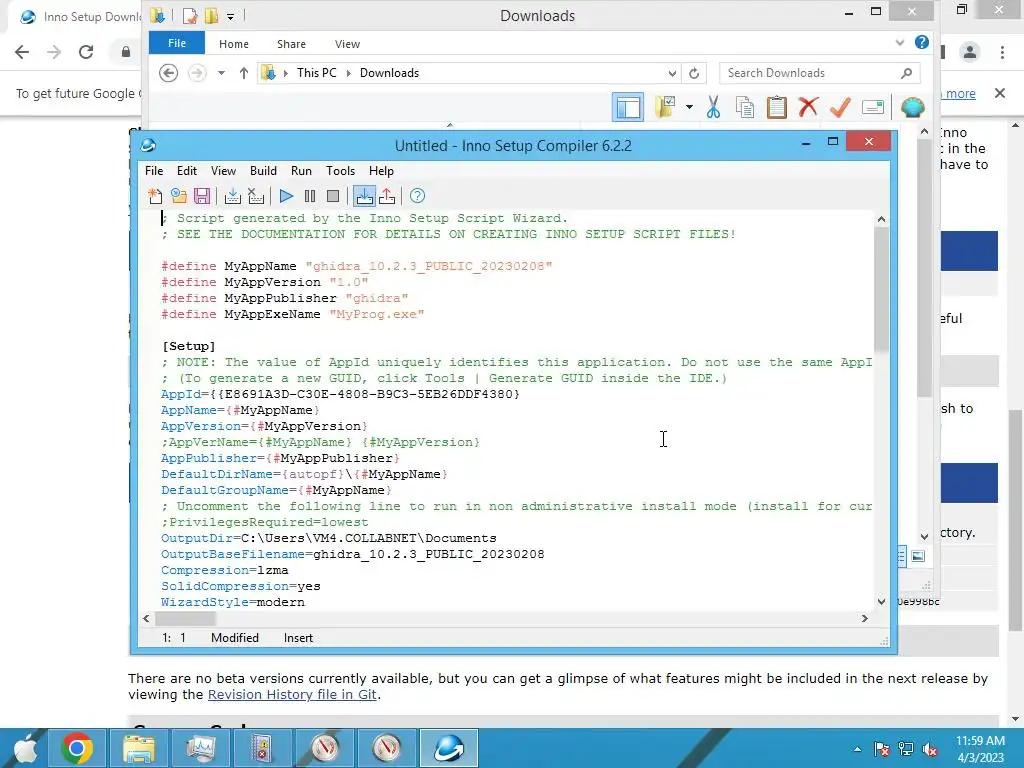Open the File tab in Downloads Explorer window
The height and width of the screenshot is (768, 1024).
pyautogui.click(x=177, y=43)
